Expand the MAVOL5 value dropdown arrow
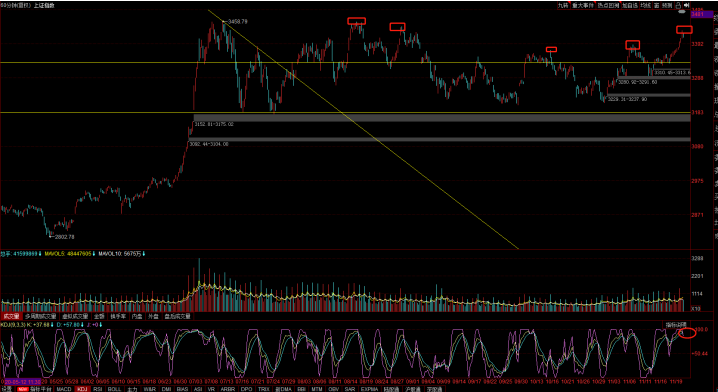The width and height of the screenshot is (718, 392). click(x=94, y=254)
